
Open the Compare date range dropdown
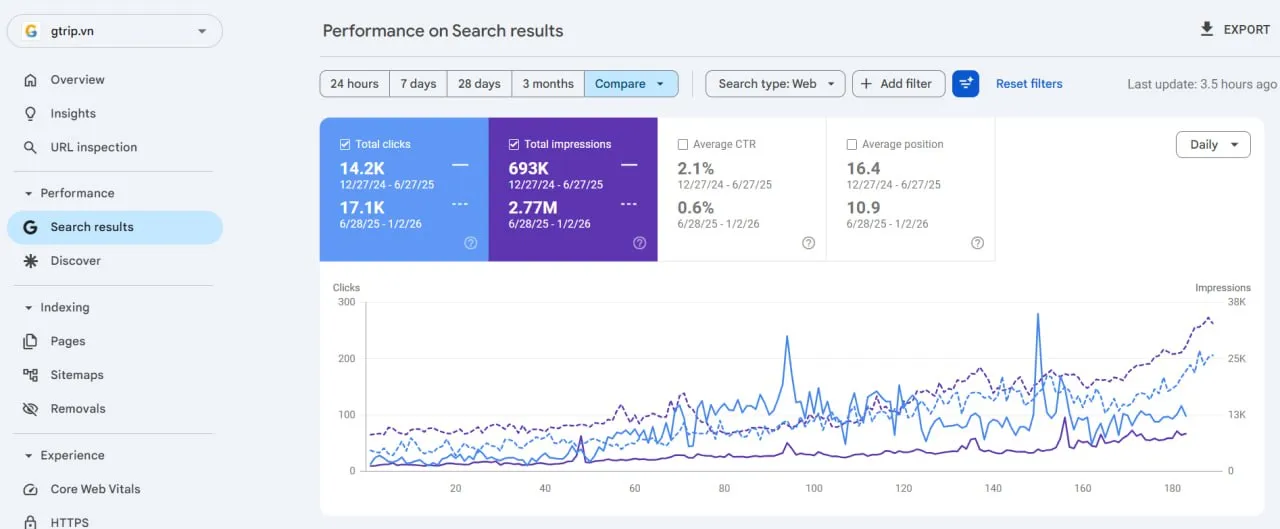pos(631,84)
